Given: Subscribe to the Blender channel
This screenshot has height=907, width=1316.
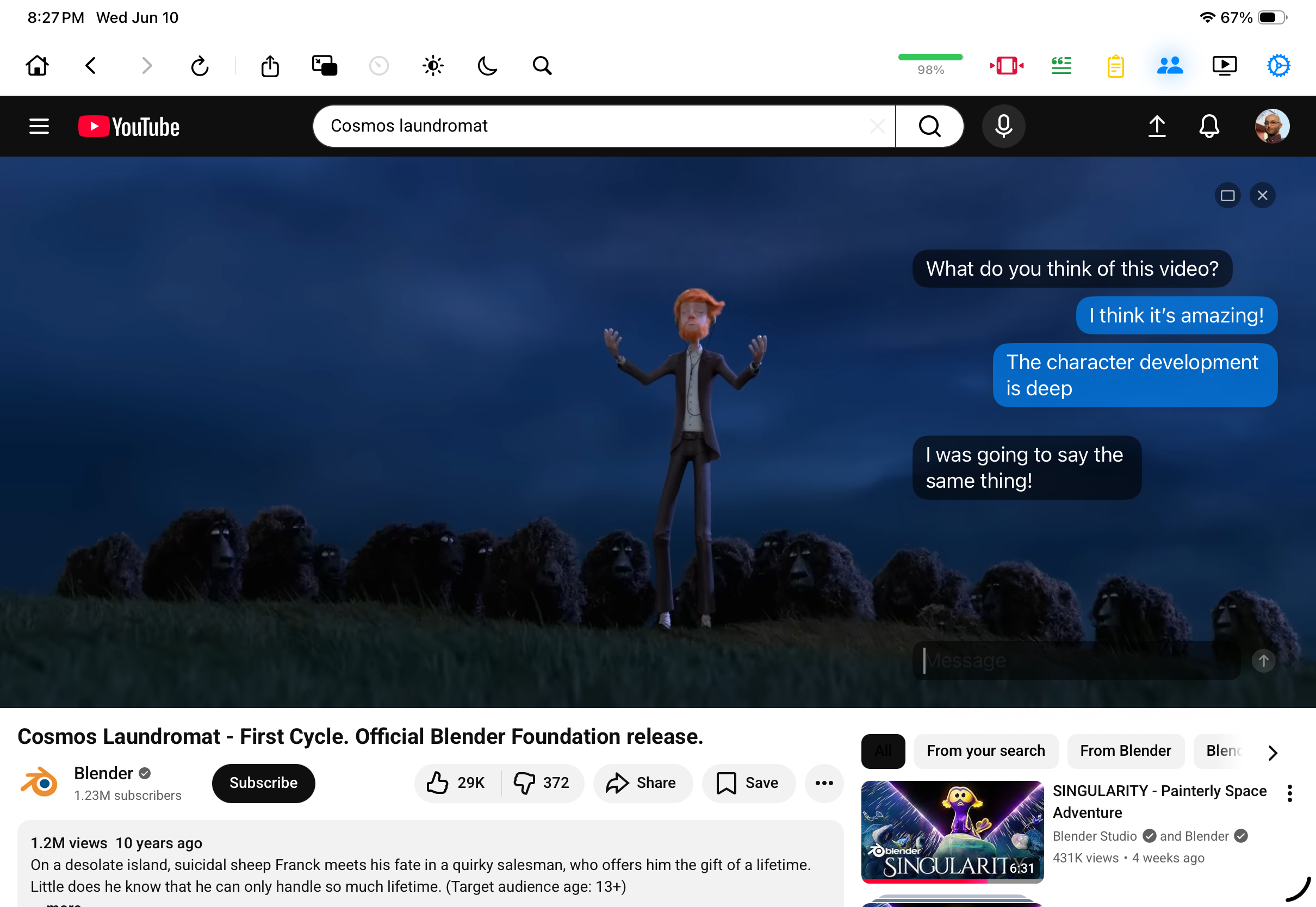Looking at the screenshot, I should point(263,783).
